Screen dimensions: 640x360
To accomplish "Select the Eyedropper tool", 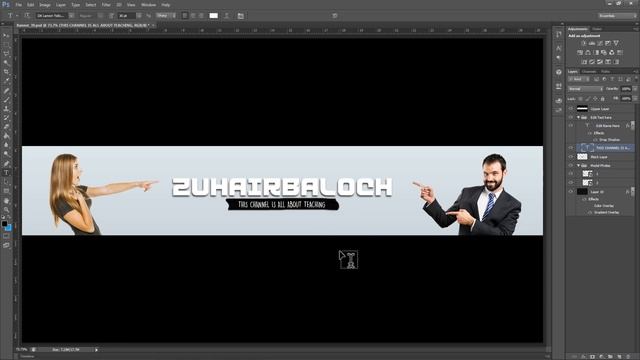I will pos(6,81).
